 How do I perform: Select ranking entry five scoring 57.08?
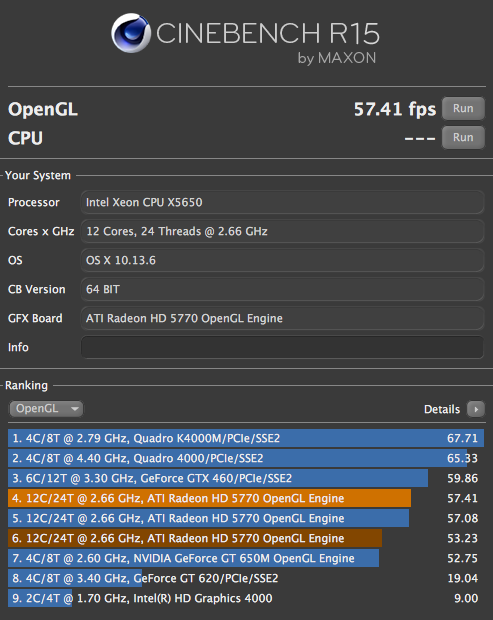click(246, 518)
